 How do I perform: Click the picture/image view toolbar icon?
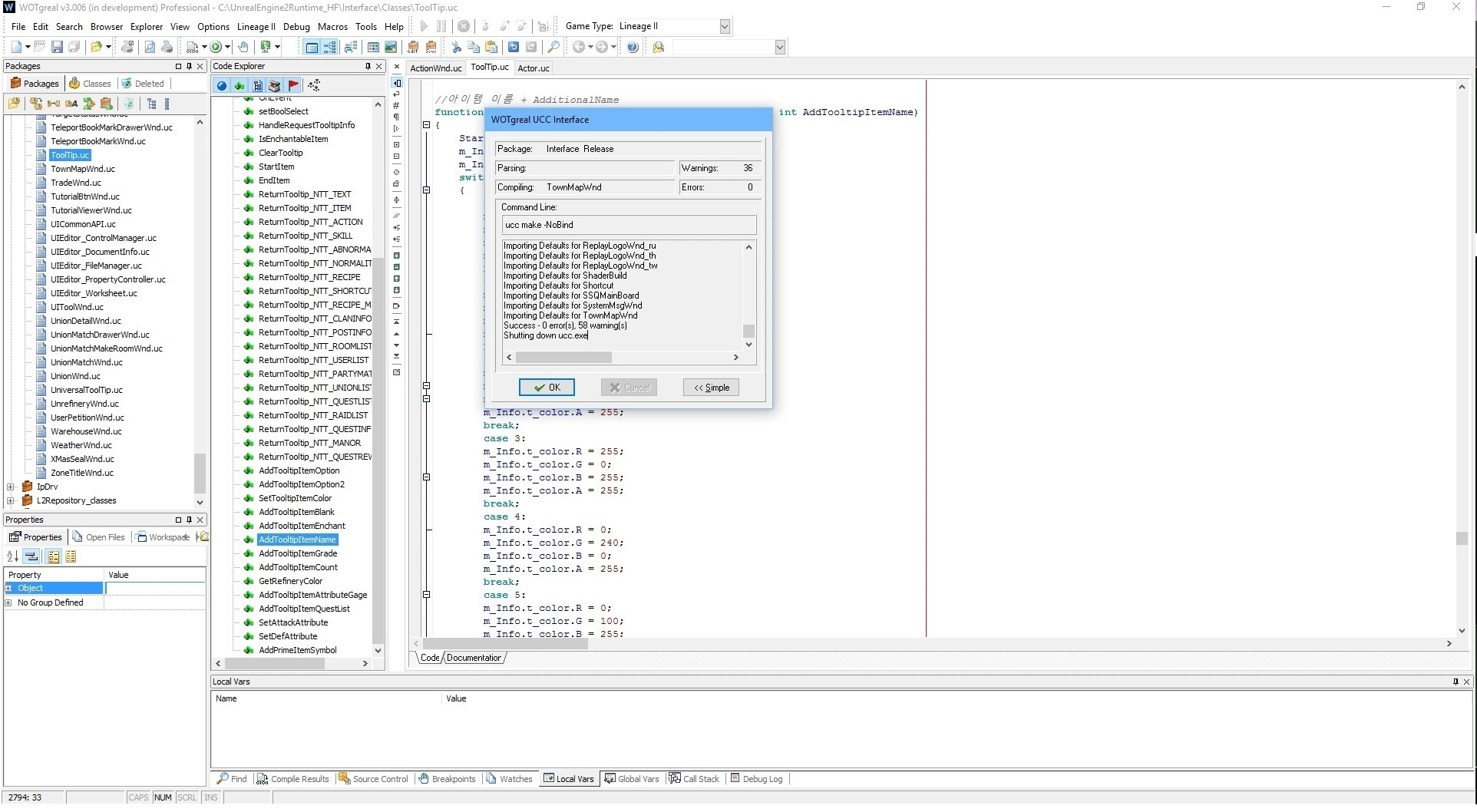[391, 48]
